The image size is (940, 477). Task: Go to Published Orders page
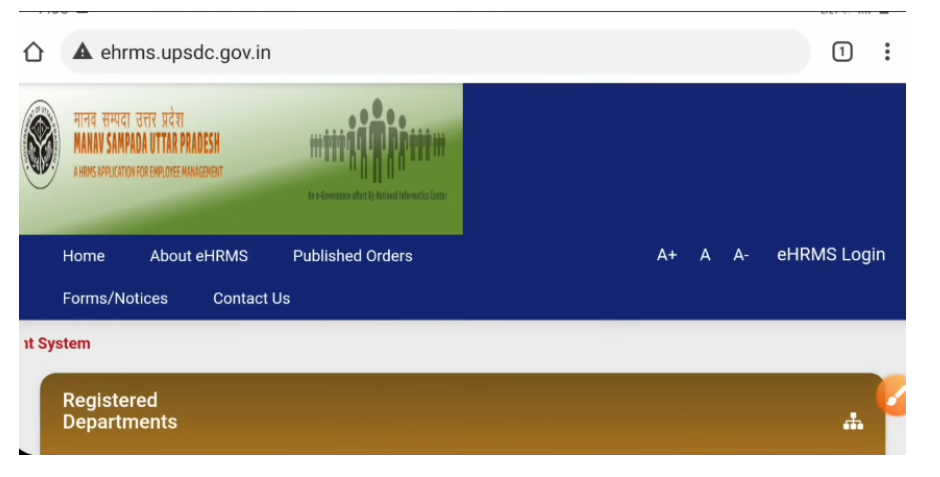[x=352, y=256]
